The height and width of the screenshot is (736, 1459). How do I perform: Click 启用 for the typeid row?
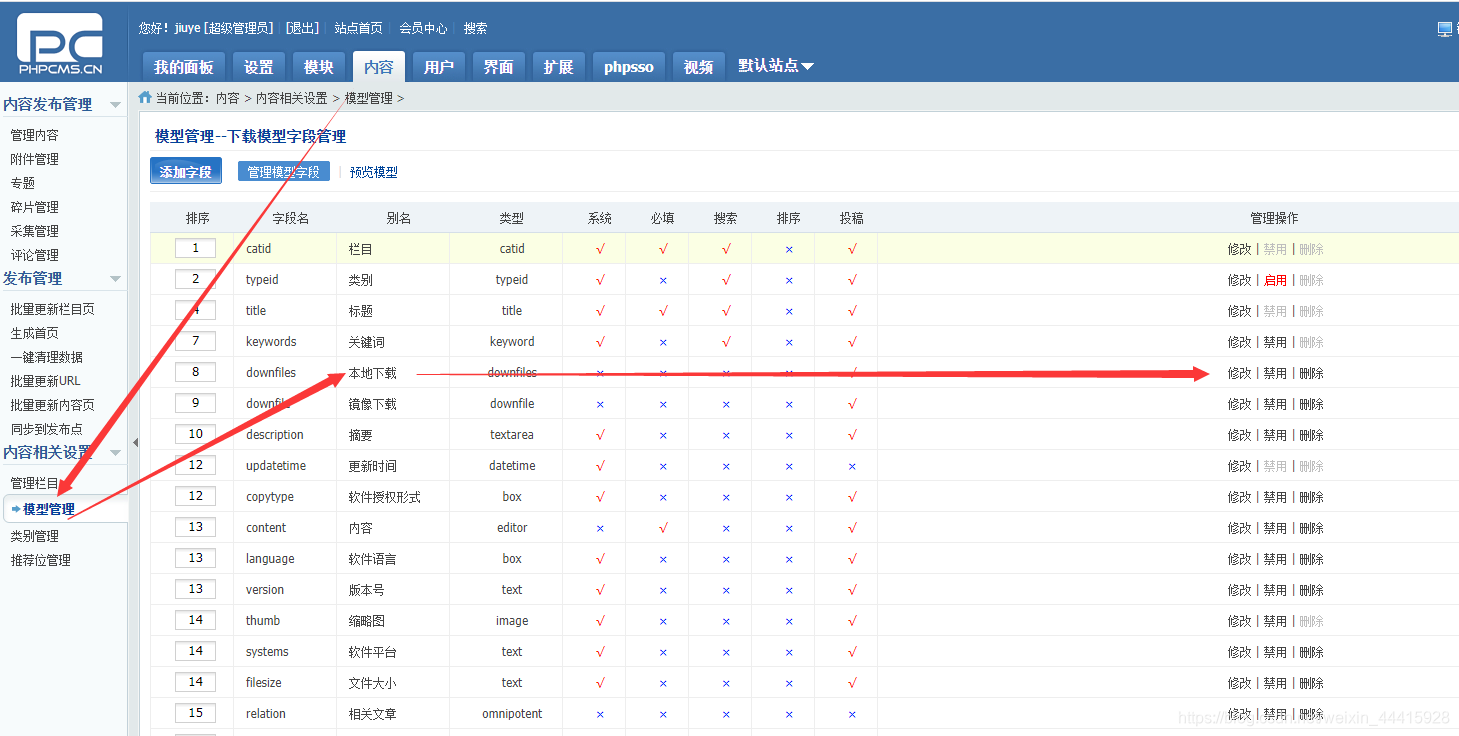point(1275,280)
